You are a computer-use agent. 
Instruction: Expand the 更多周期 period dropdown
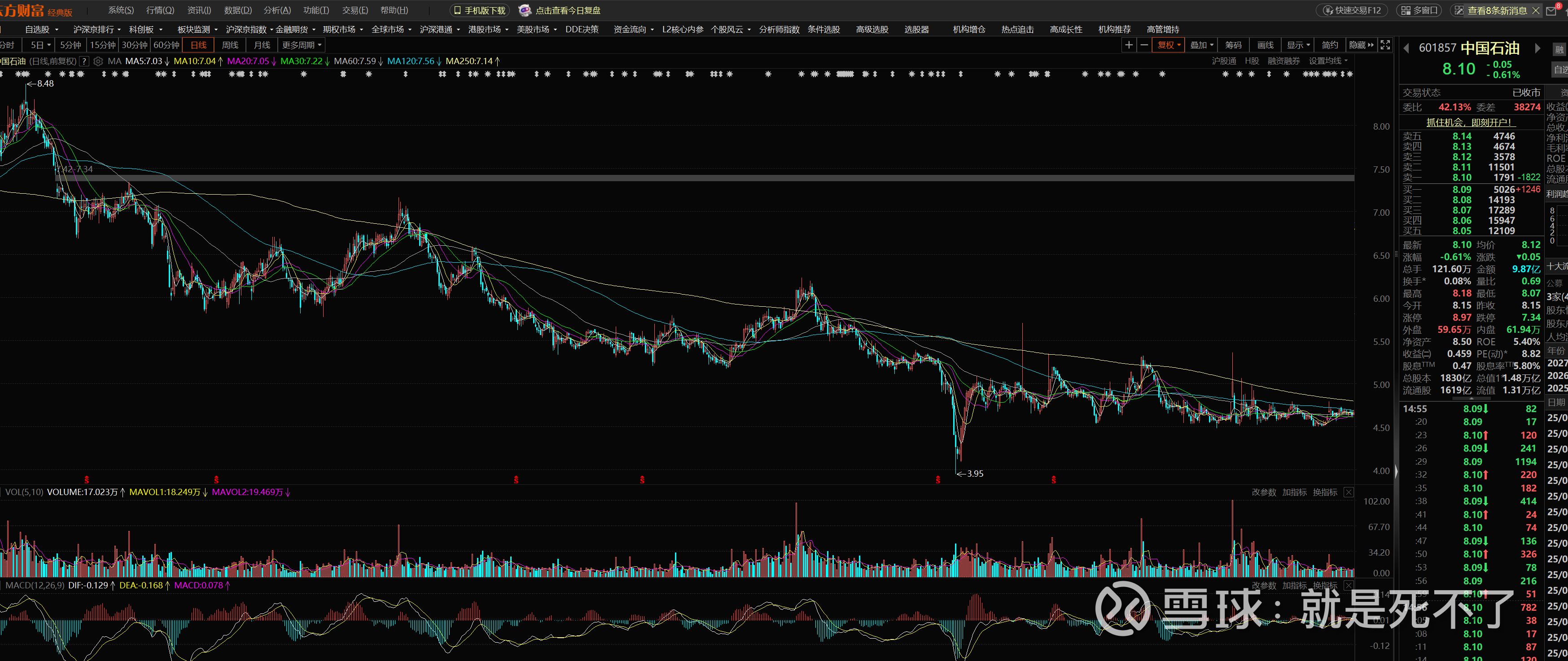pos(301,45)
